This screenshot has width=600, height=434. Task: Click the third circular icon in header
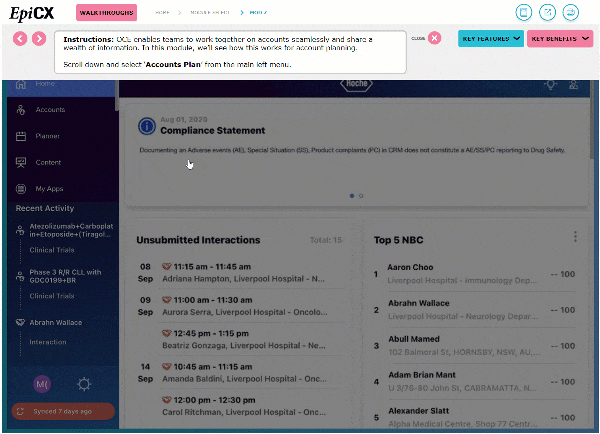[x=571, y=12]
